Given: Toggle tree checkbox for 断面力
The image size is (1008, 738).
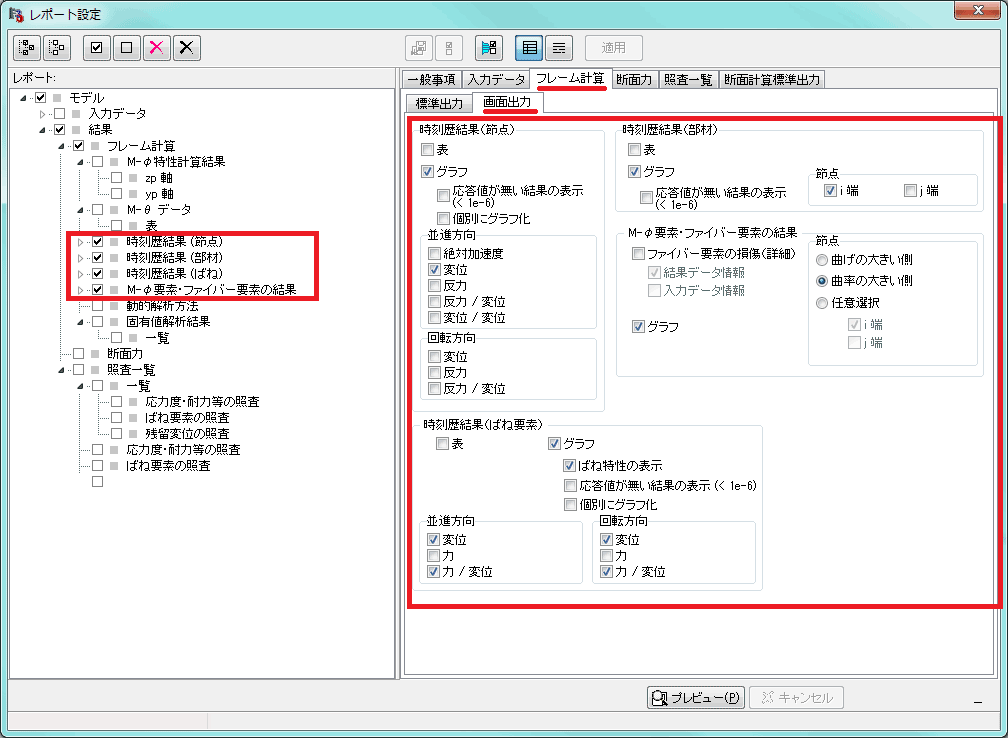Looking at the screenshot, I should 78,354.
